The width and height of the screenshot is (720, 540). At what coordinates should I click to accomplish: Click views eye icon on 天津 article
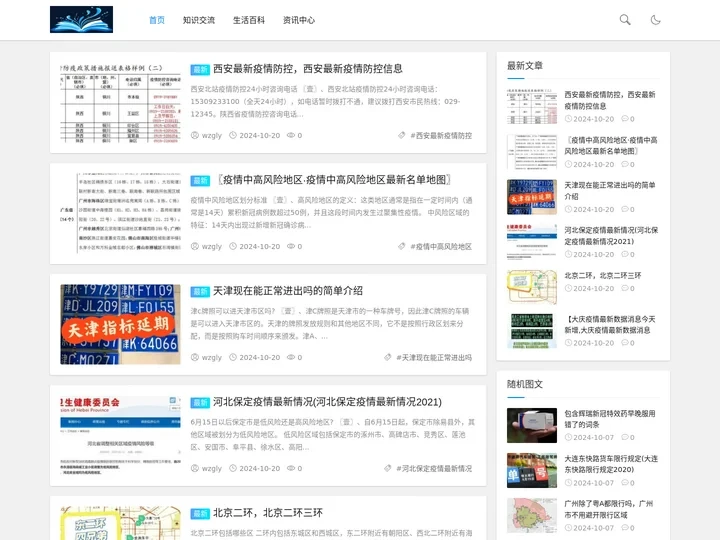tap(291, 357)
